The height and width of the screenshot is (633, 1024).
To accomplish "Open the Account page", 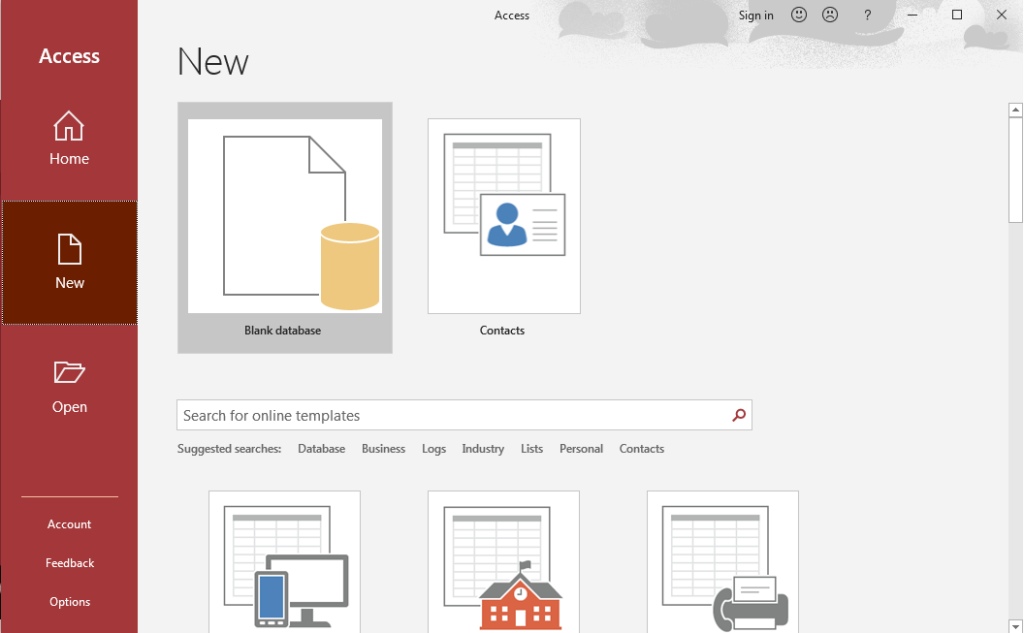I will tap(69, 524).
